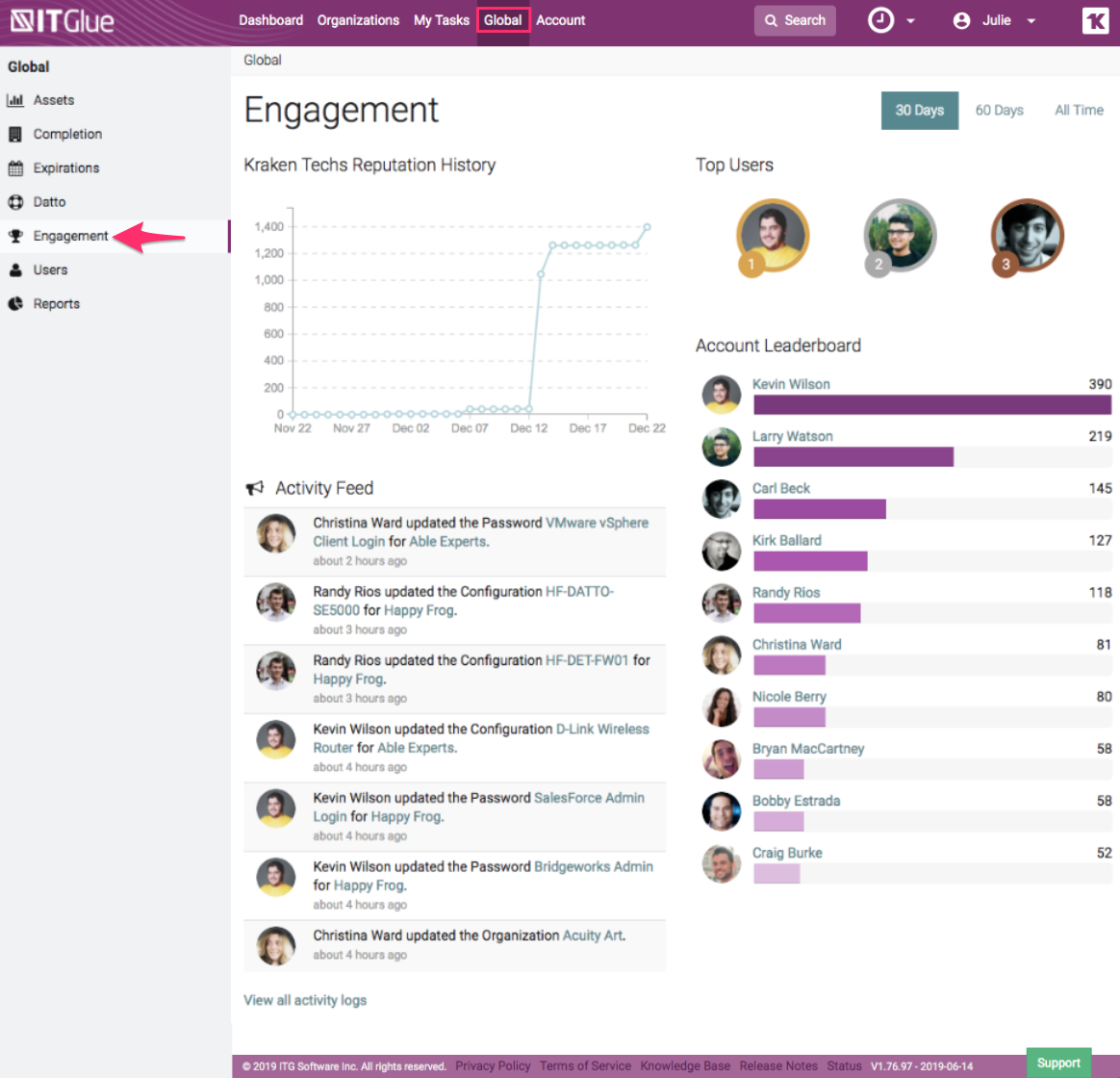Viewport: 1120px width, 1078px height.
Task: Click the Users person icon in sidebar
Action: (x=15, y=270)
